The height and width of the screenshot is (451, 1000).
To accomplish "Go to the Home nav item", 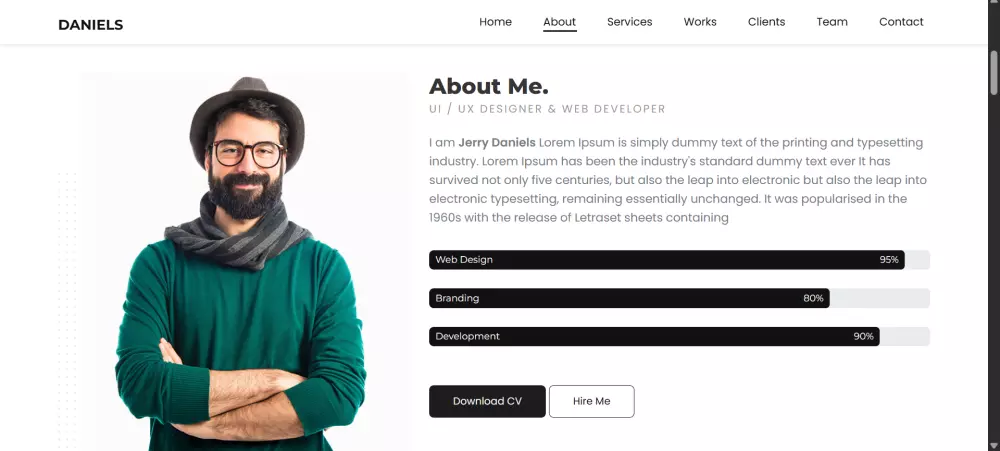I will click(x=495, y=22).
